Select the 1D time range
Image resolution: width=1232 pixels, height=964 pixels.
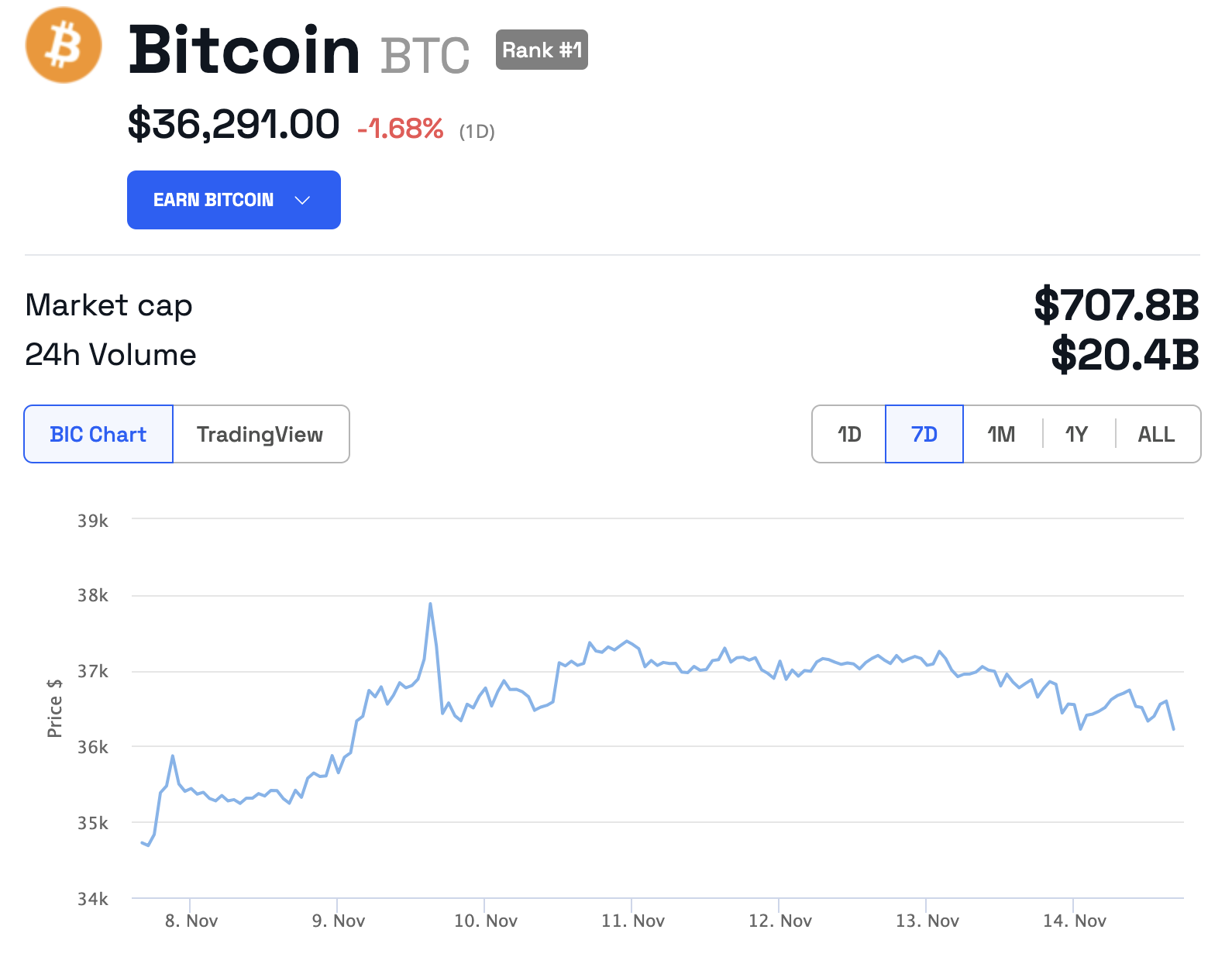click(x=849, y=434)
